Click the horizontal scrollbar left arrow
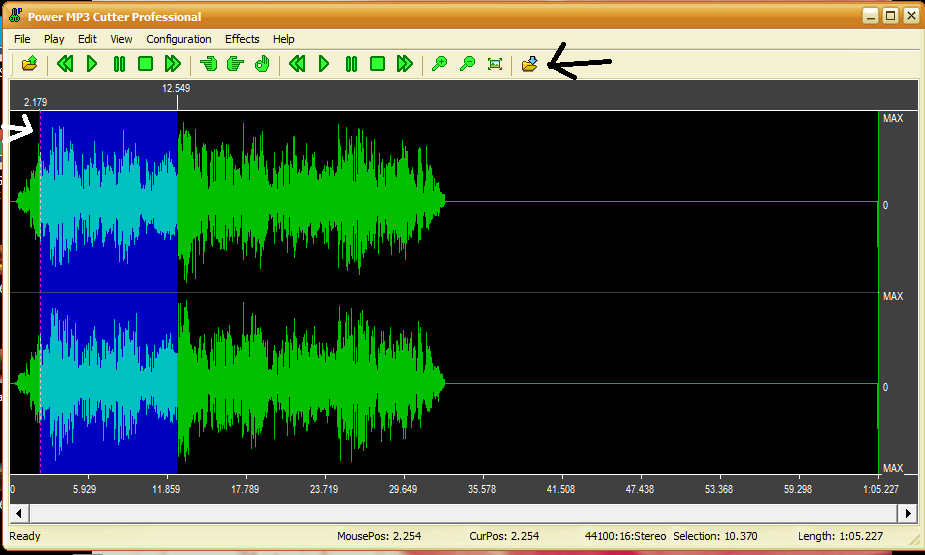This screenshot has width=925, height=555. [x=19, y=513]
